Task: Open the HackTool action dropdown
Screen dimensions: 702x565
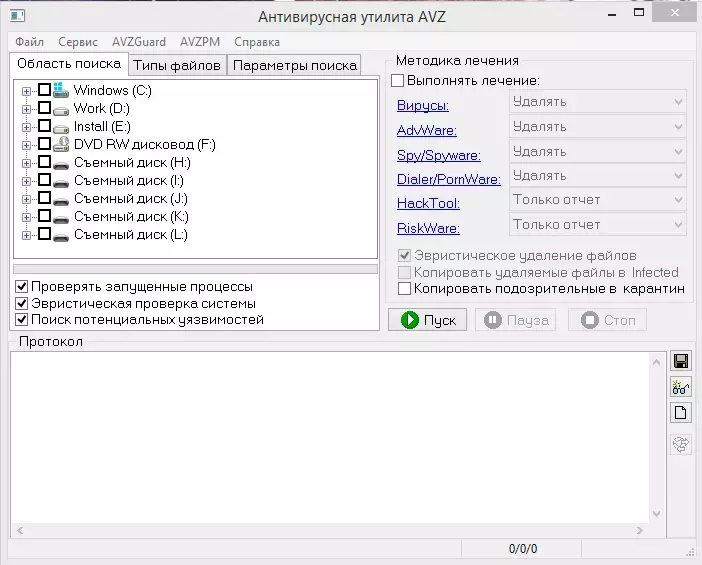Action: (x=598, y=200)
